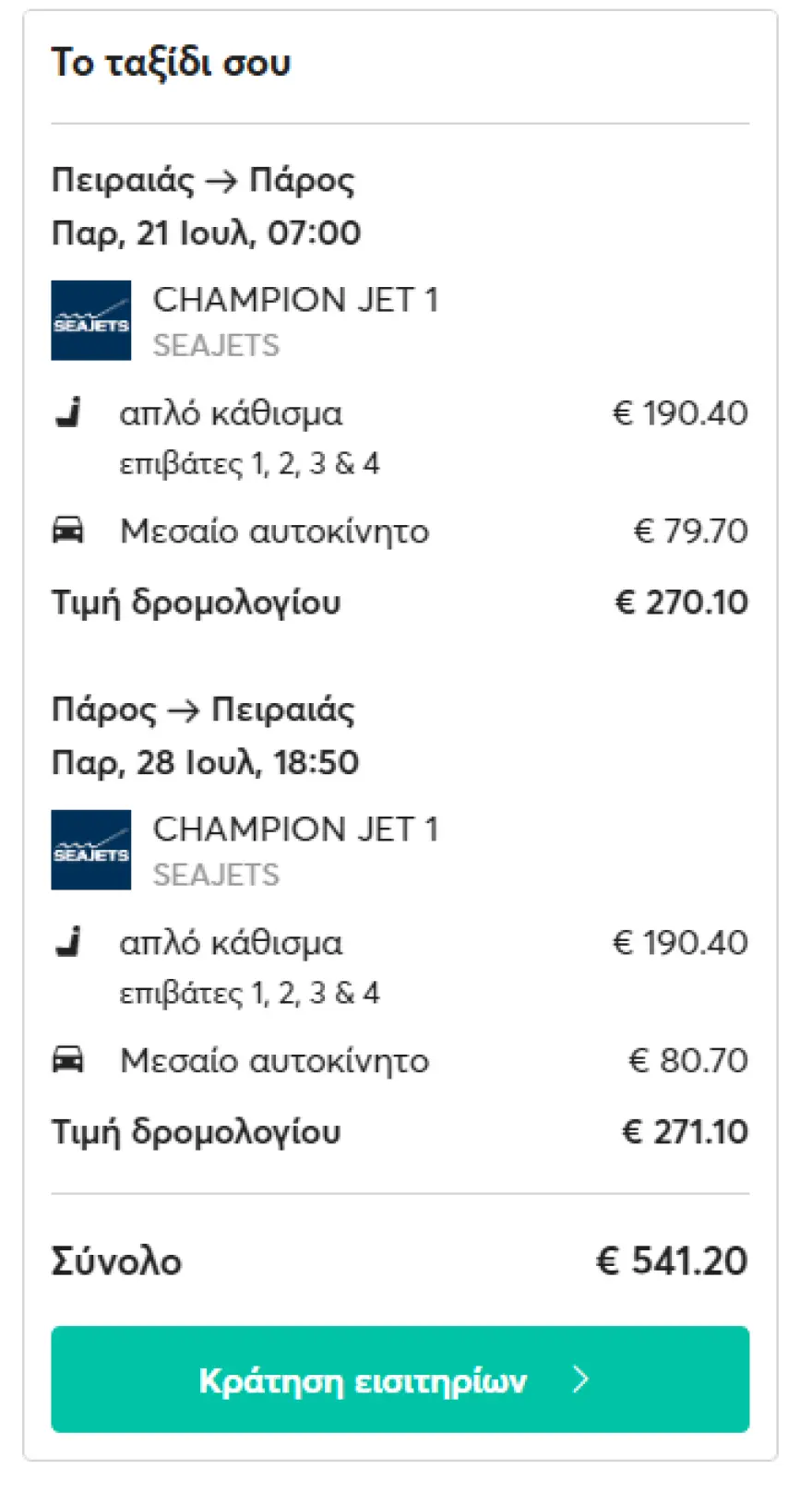The height and width of the screenshot is (1504, 812).
Task: Click the outbound route price € 270.10
Action: tap(681, 603)
